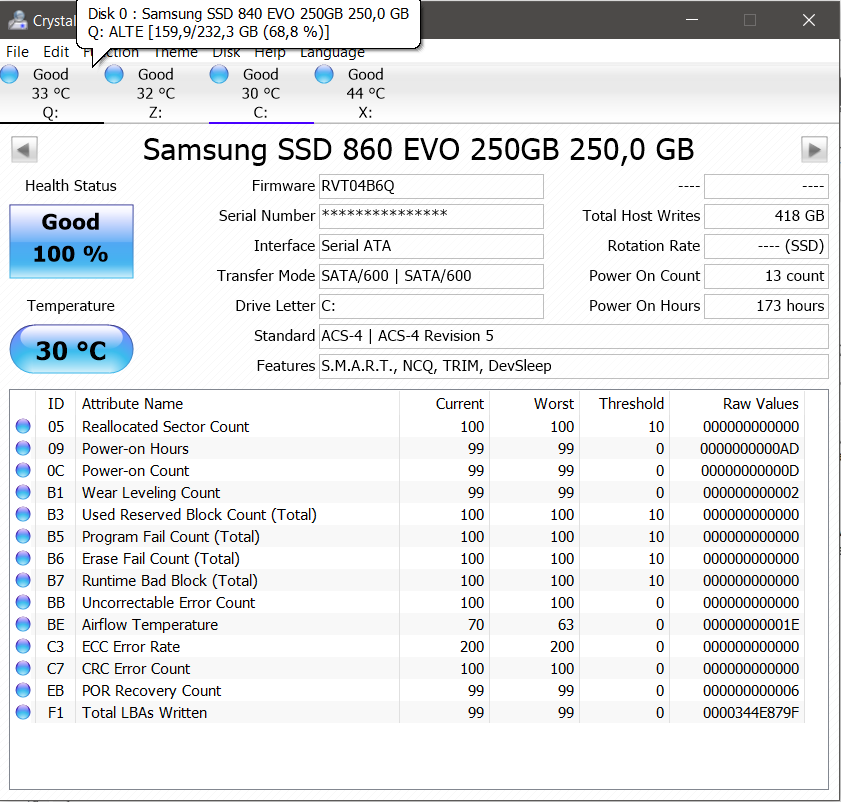This screenshot has height=802, width=841.
Task: Click the Worst column header
Action: [554, 404]
